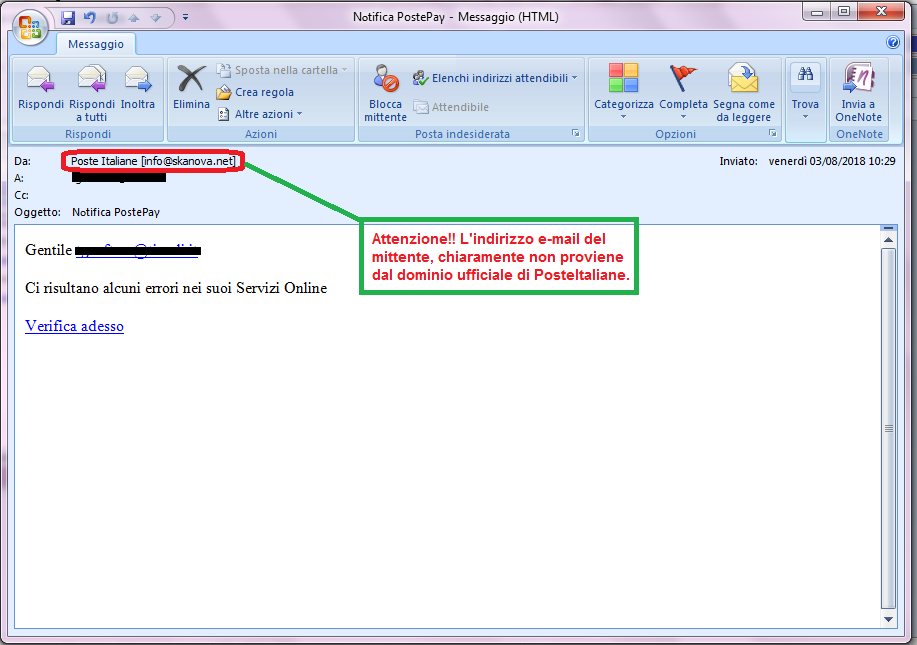Screen dimensions: 917x645
Task: Minimize the message window
Action: 818,12
